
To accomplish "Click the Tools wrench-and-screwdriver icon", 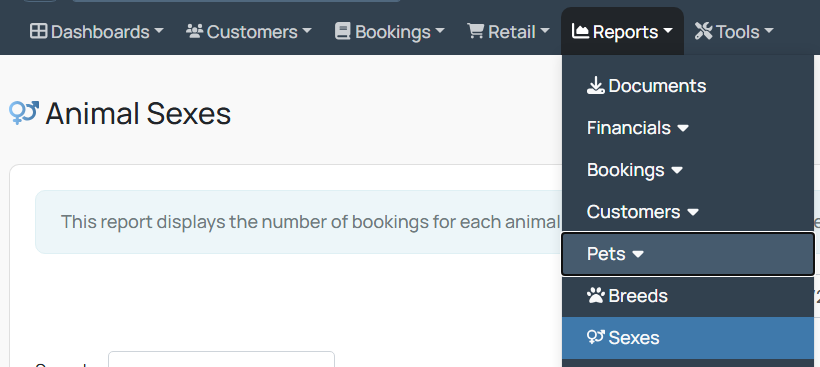I will click(x=703, y=32).
